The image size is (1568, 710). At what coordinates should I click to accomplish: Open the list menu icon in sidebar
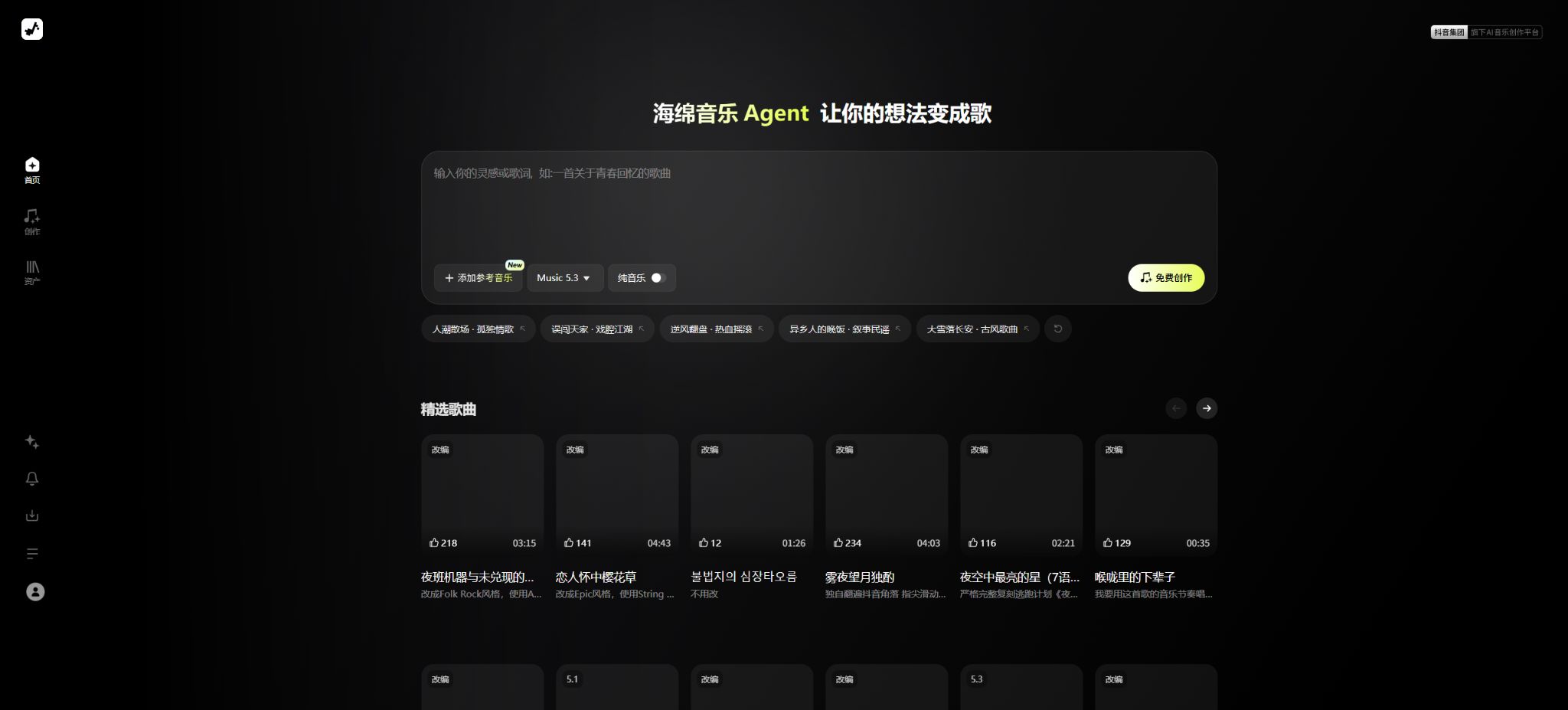tap(32, 554)
